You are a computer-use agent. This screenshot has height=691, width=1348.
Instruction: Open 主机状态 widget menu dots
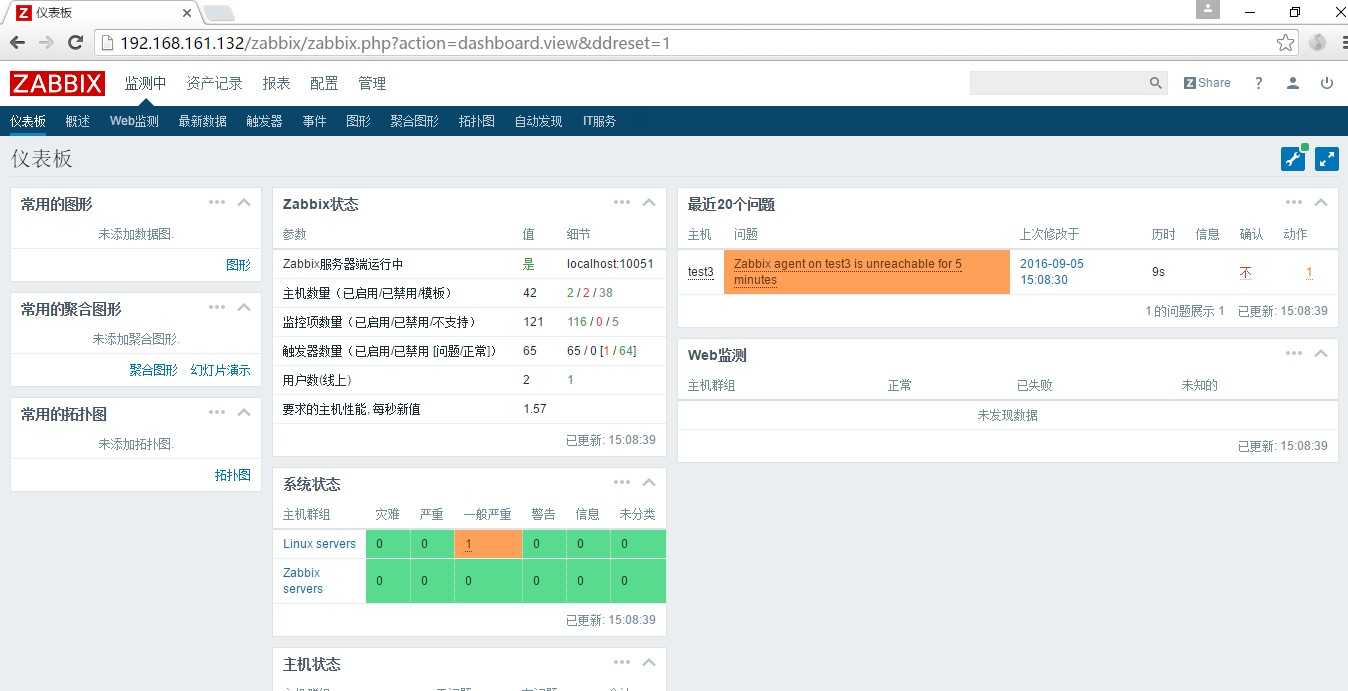coord(622,662)
